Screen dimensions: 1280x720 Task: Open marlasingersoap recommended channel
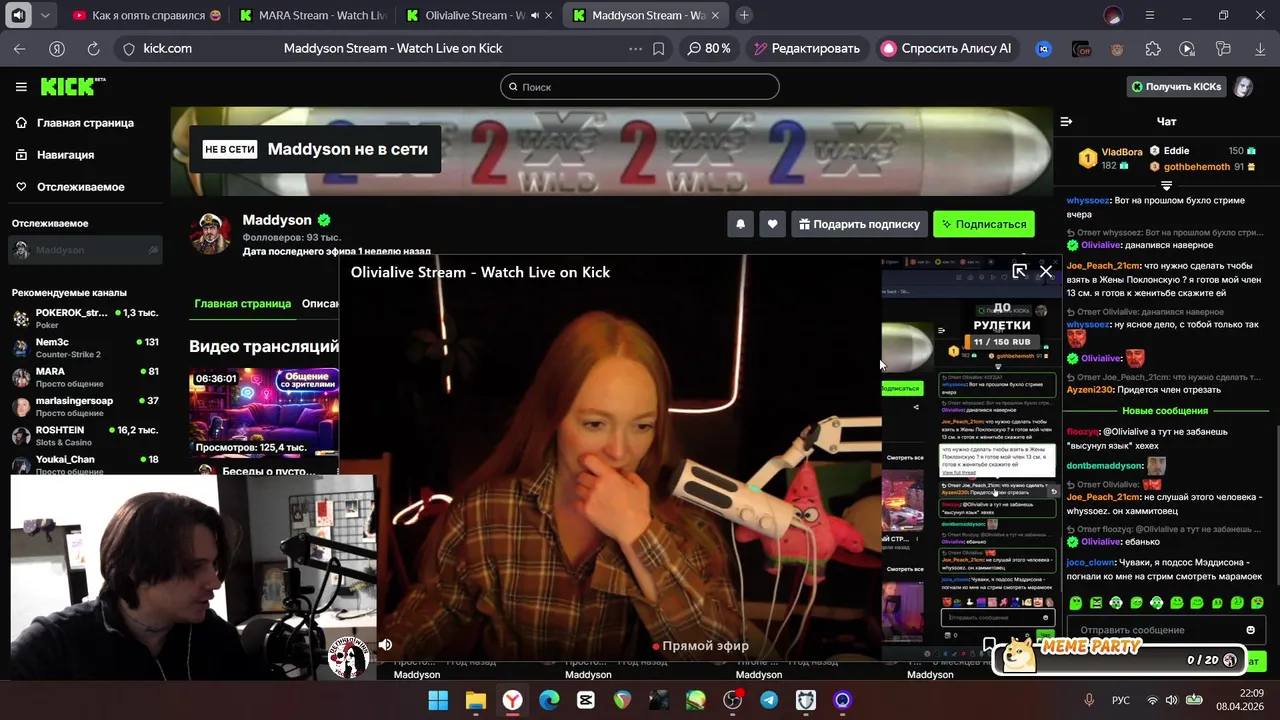coord(85,406)
